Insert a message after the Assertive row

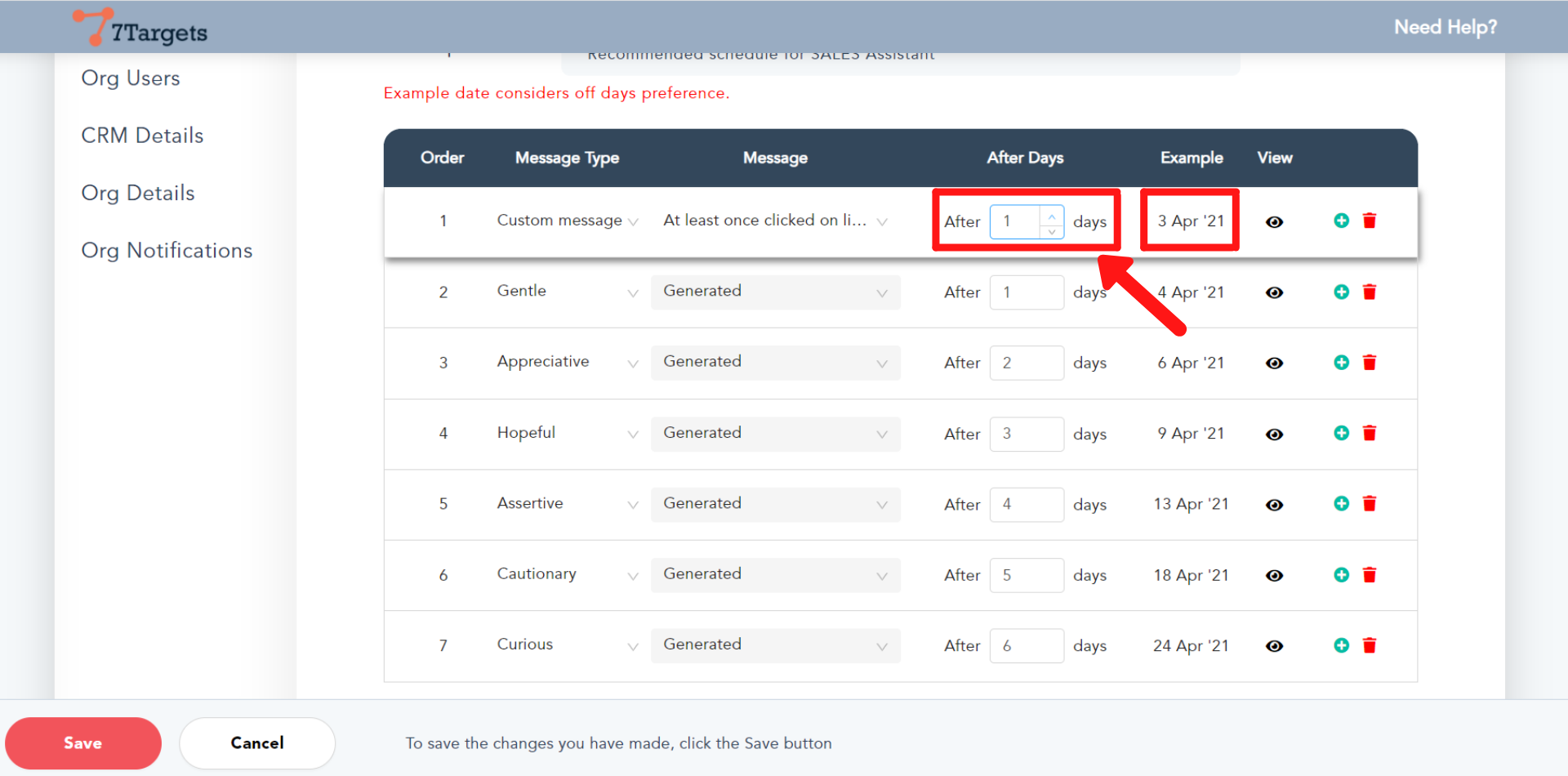pyautogui.click(x=1340, y=504)
